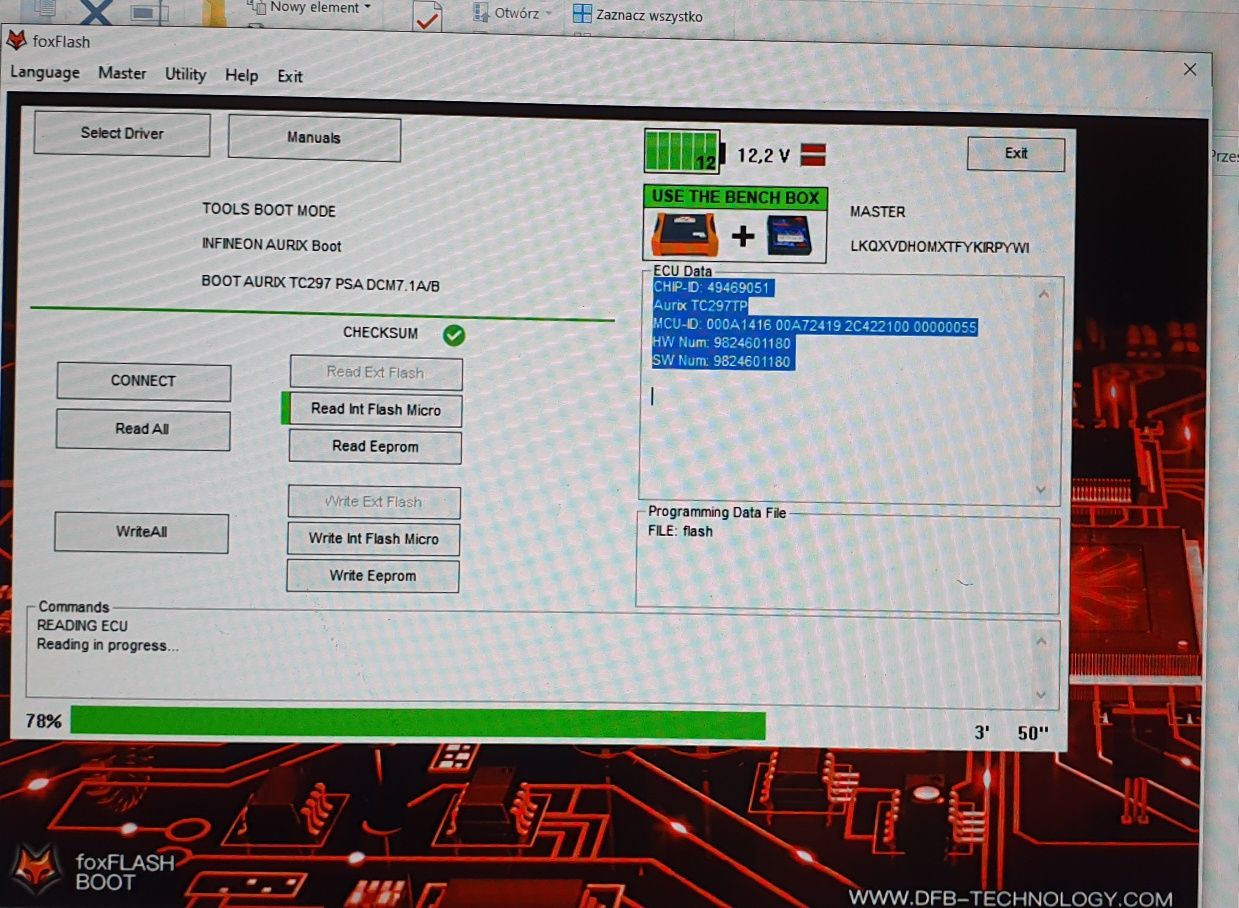Open the Master menu
This screenshot has height=908, width=1239.
(x=122, y=73)
